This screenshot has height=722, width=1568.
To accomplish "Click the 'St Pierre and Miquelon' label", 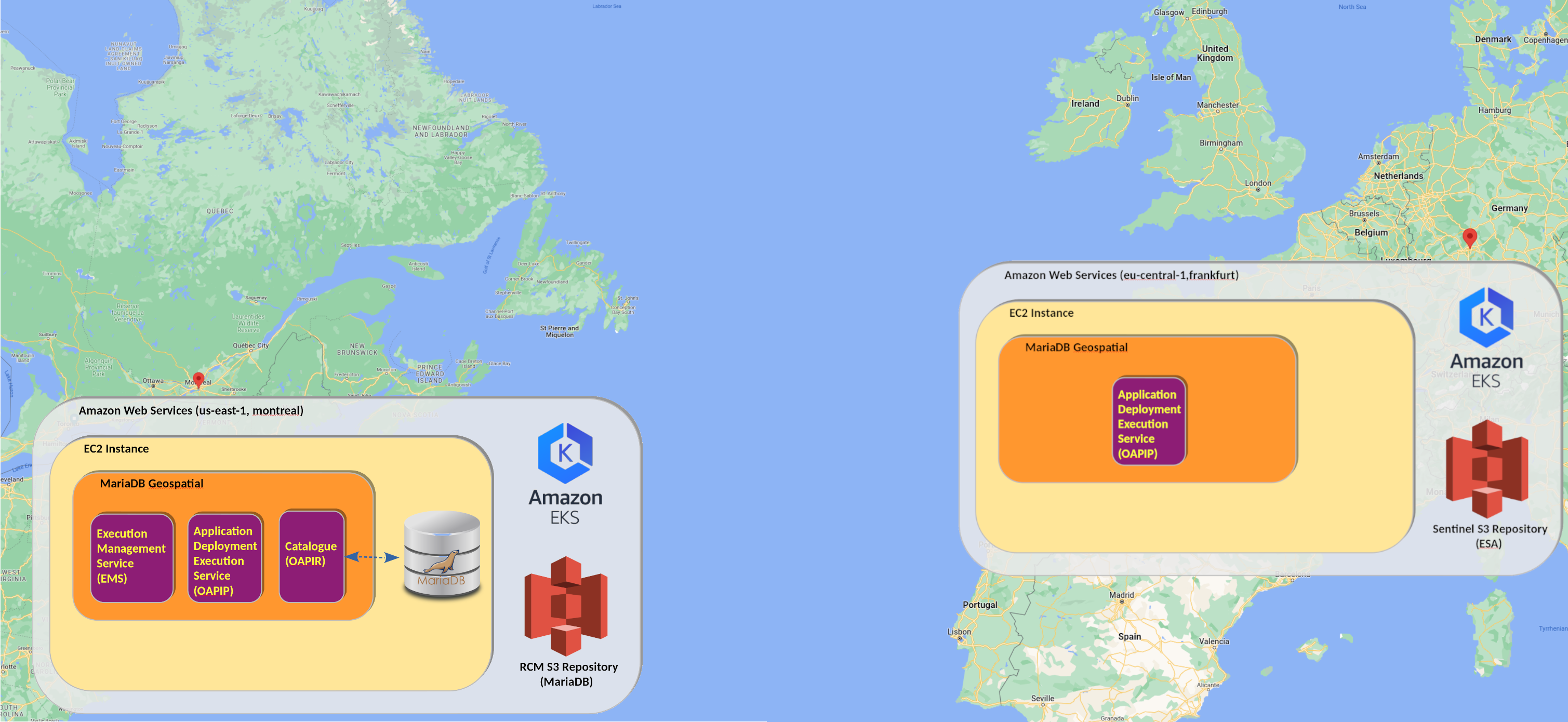I will pyautogui.click(x=559, y=331).
